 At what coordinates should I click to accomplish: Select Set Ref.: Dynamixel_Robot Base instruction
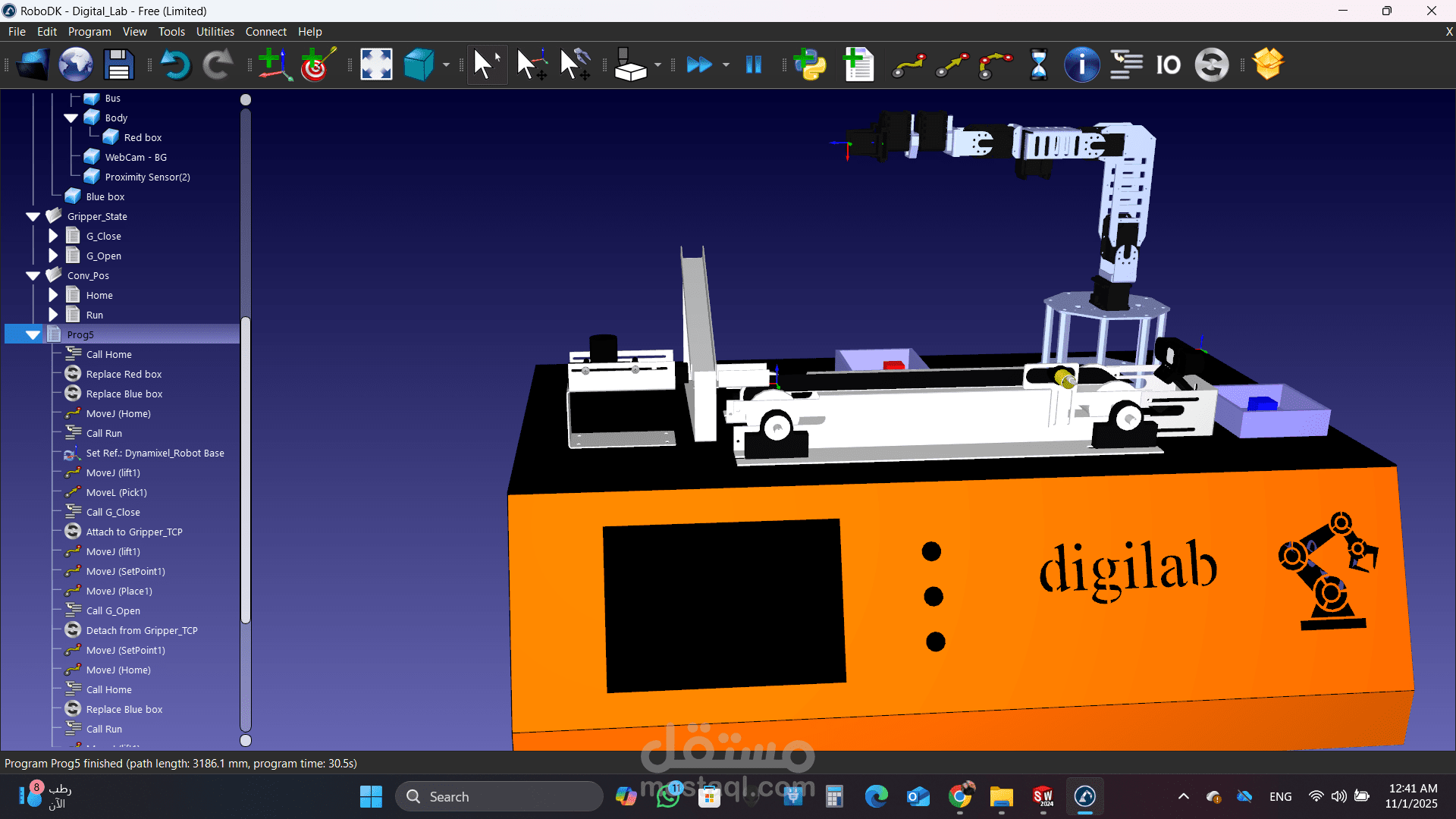click(x=155, y=453)
